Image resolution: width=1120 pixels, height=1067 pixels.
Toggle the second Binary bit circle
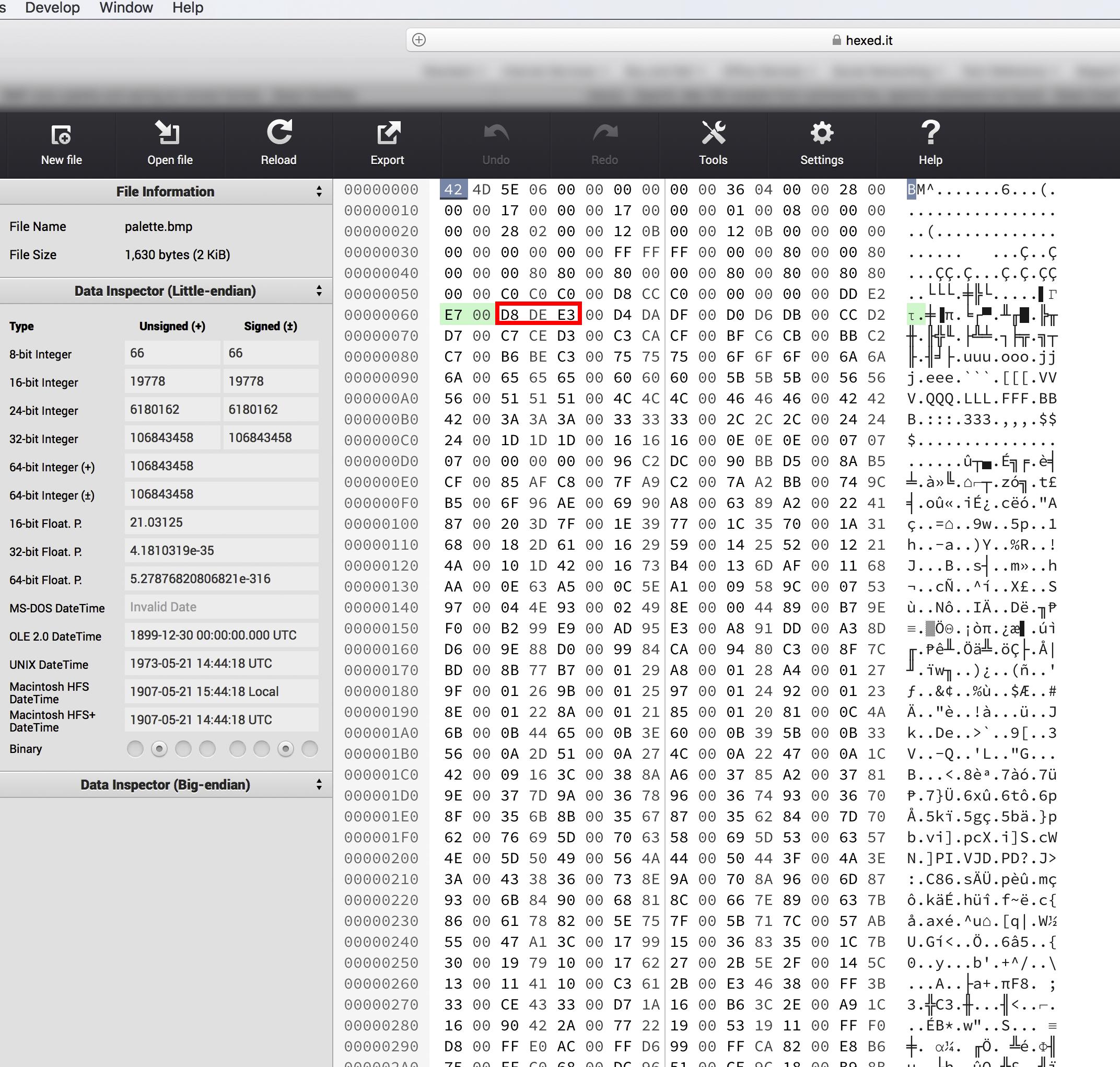[159, 749]
